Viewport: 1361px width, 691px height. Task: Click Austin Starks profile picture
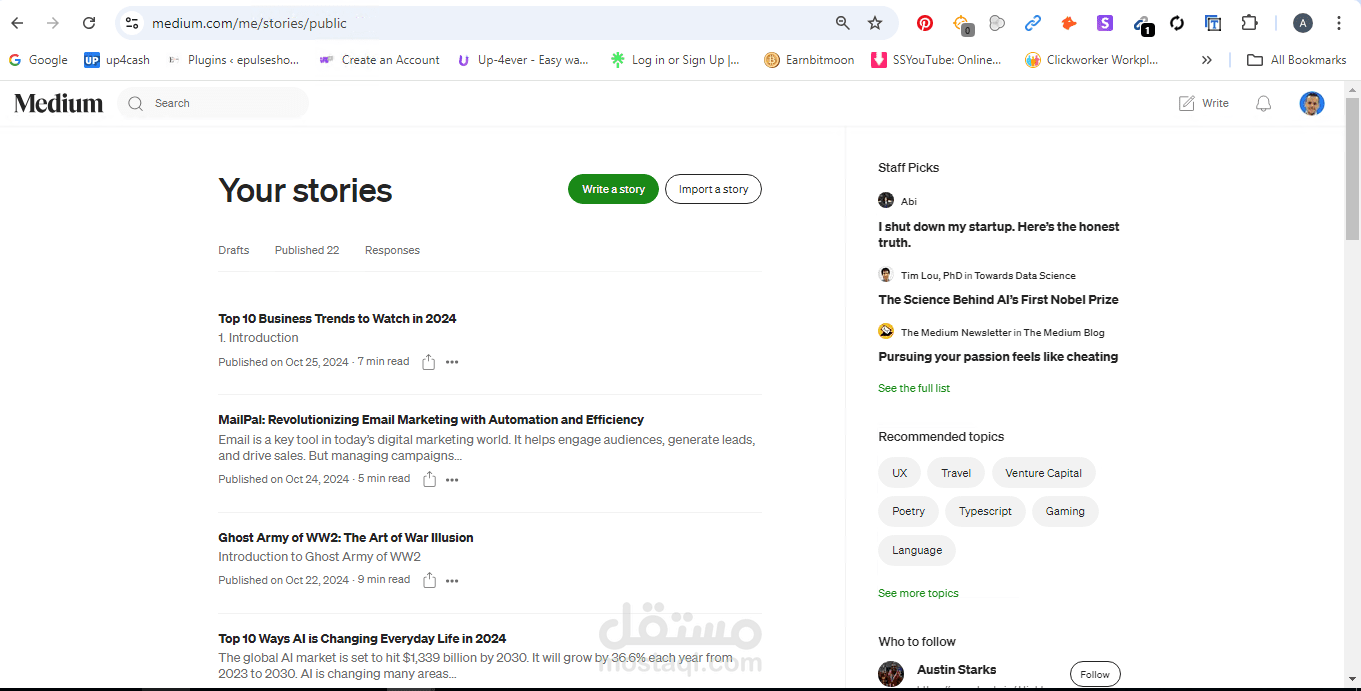[x=891, y=674]
